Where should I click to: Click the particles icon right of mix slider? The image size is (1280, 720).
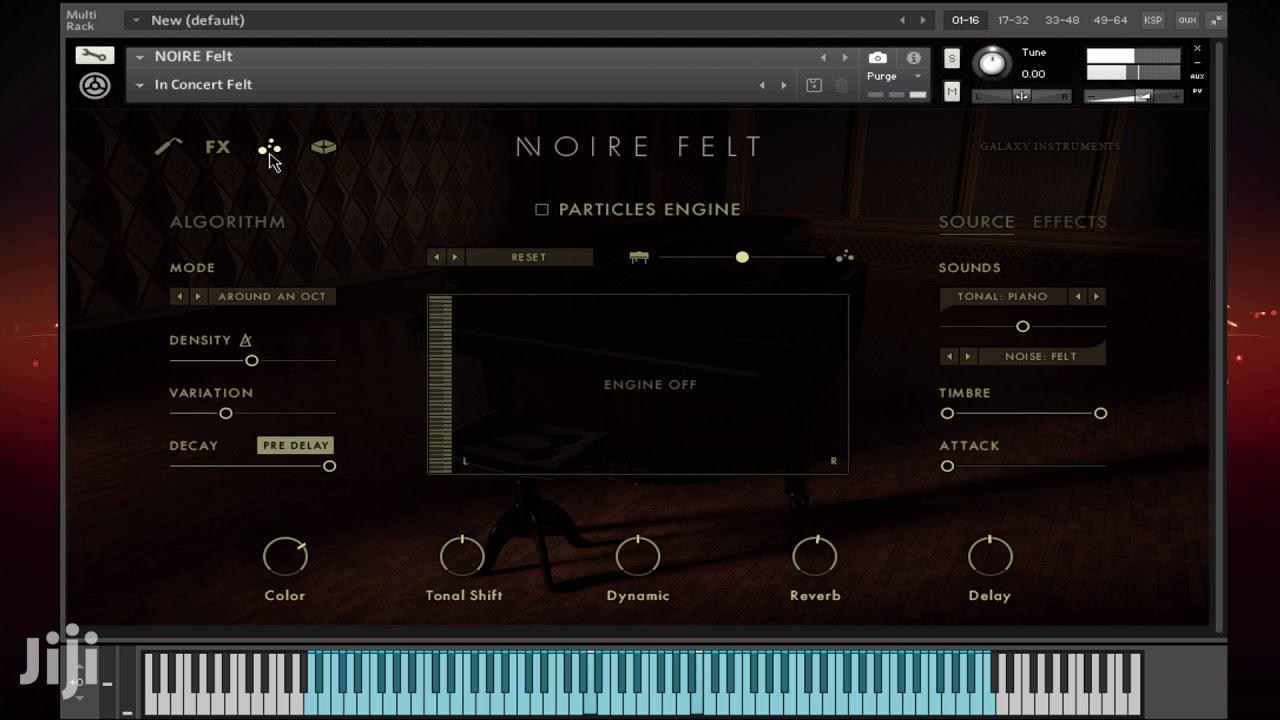pos(845,257)
